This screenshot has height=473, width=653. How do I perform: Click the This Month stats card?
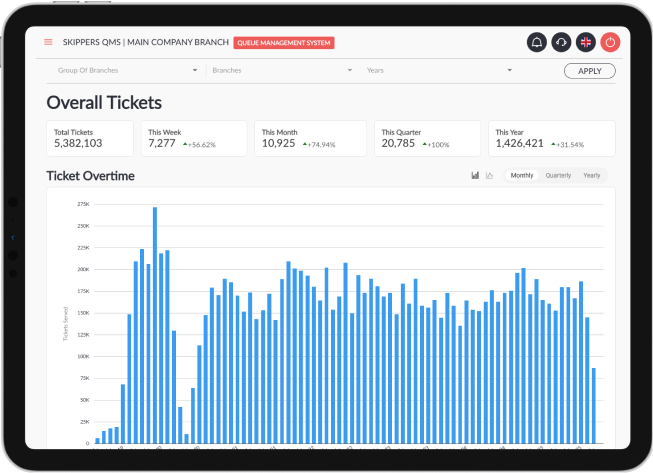(311, 138)
